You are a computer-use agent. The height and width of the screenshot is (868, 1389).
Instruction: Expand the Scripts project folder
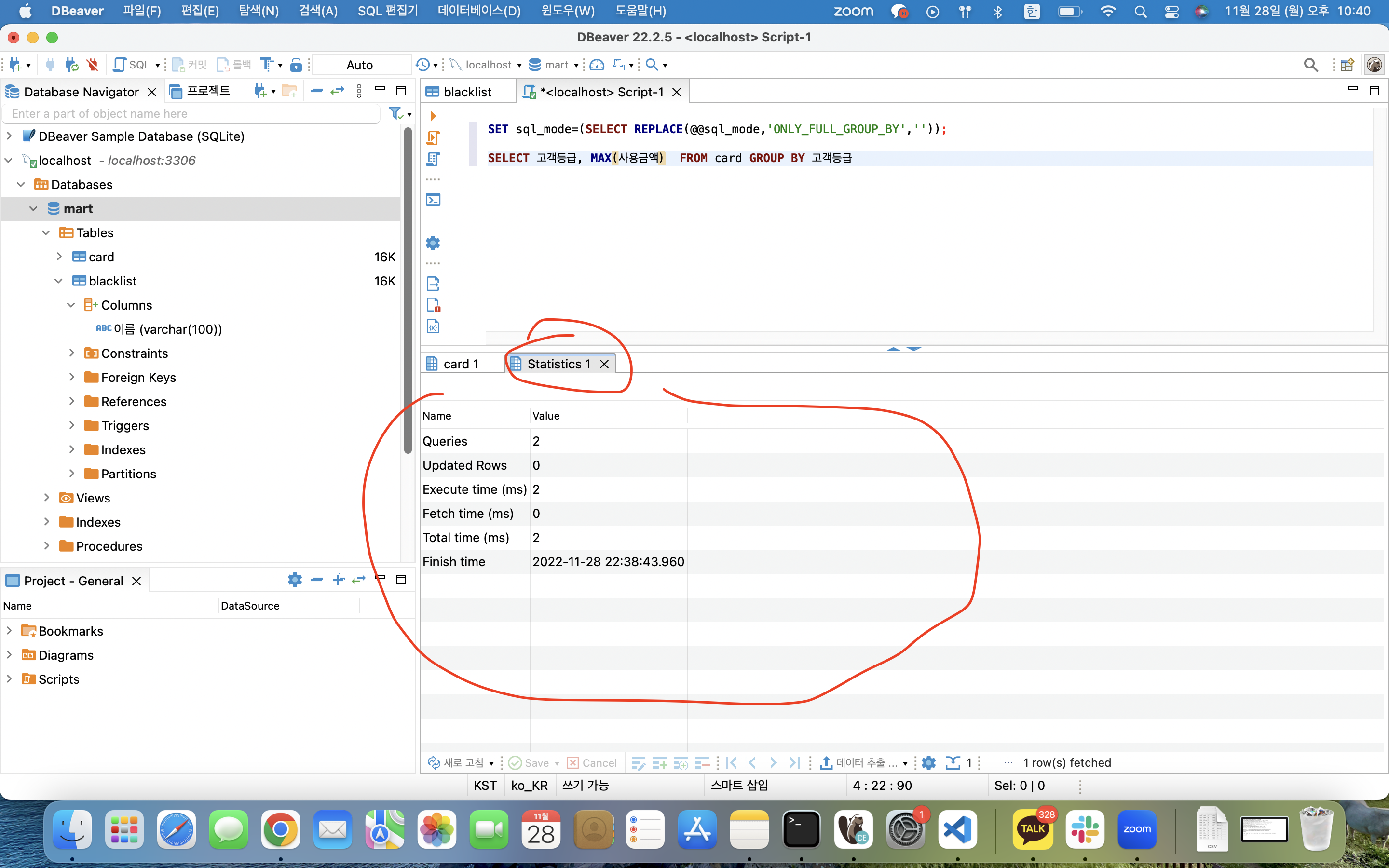point(9,679)
